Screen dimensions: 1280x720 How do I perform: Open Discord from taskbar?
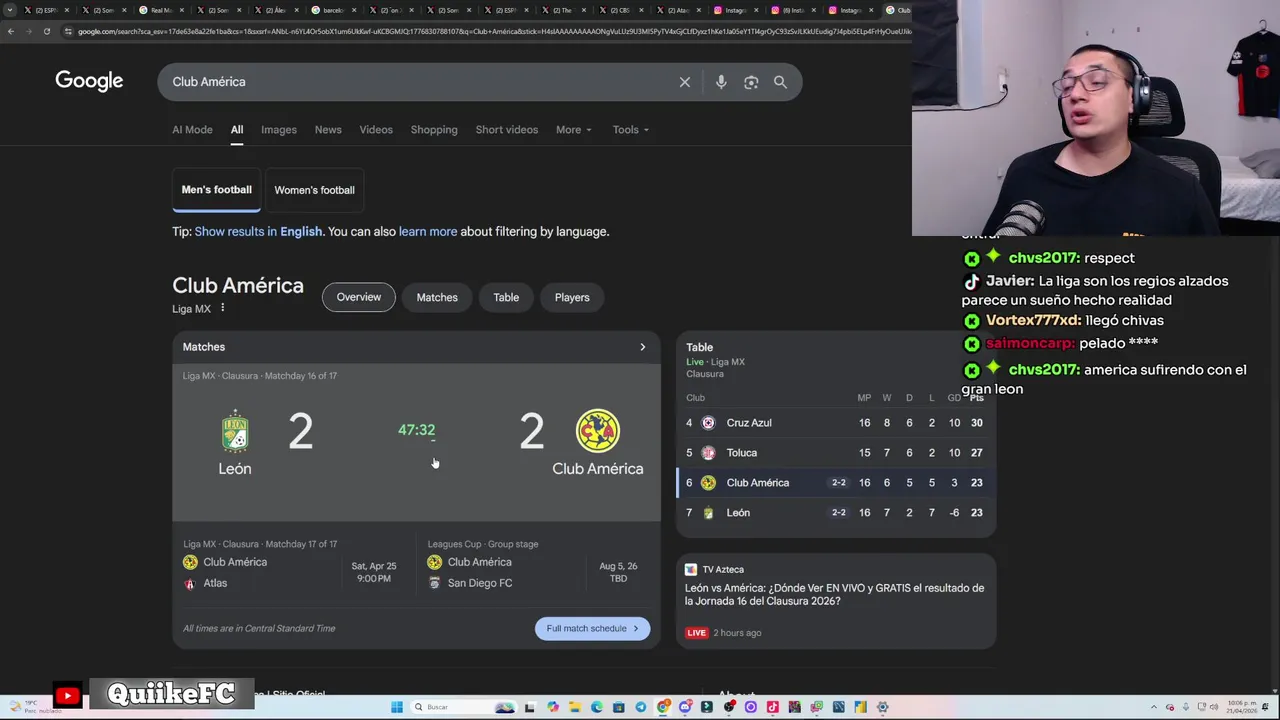pyautogui.click(x=685, y=707)
